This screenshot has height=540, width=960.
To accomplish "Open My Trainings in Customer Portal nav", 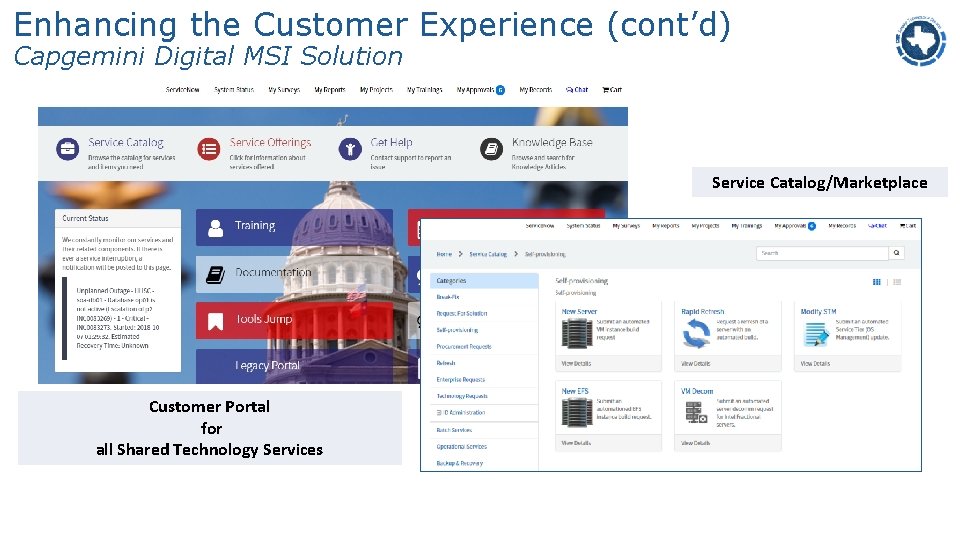I will (x=425, y=89).
